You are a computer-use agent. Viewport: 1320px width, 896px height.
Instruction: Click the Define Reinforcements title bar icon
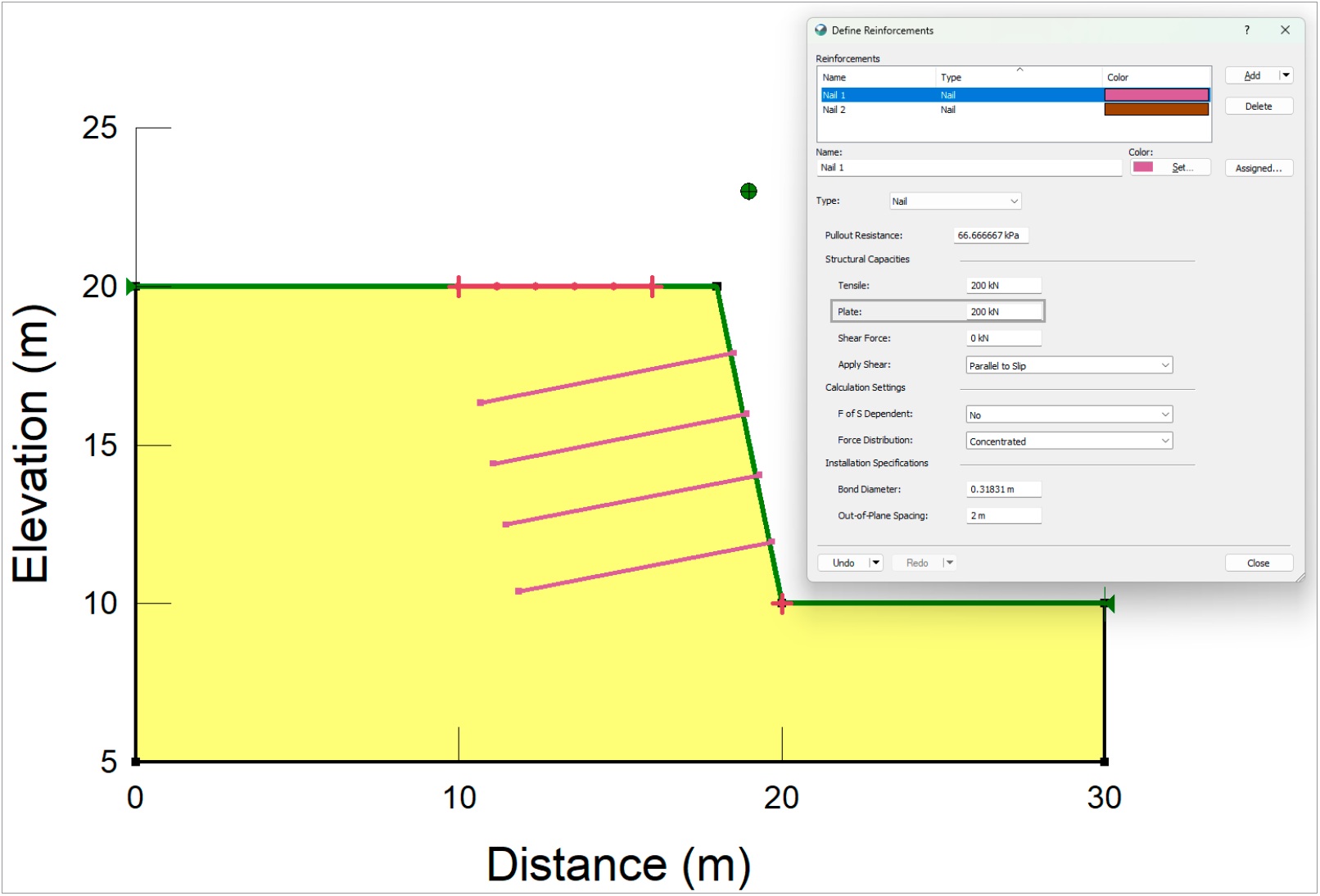coord(819,30)
